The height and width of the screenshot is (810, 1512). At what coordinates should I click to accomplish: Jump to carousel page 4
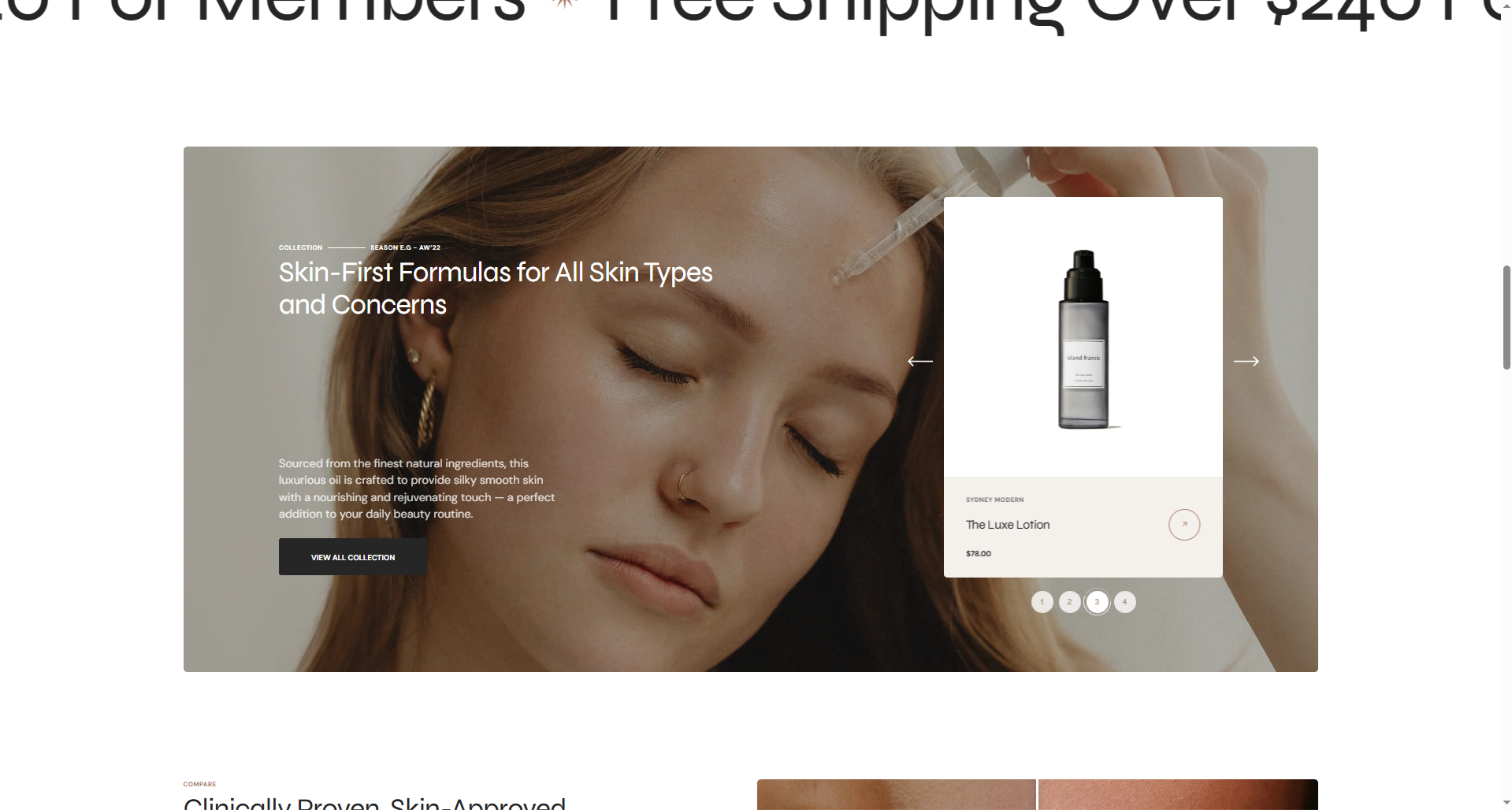[x=1124, y=602]
